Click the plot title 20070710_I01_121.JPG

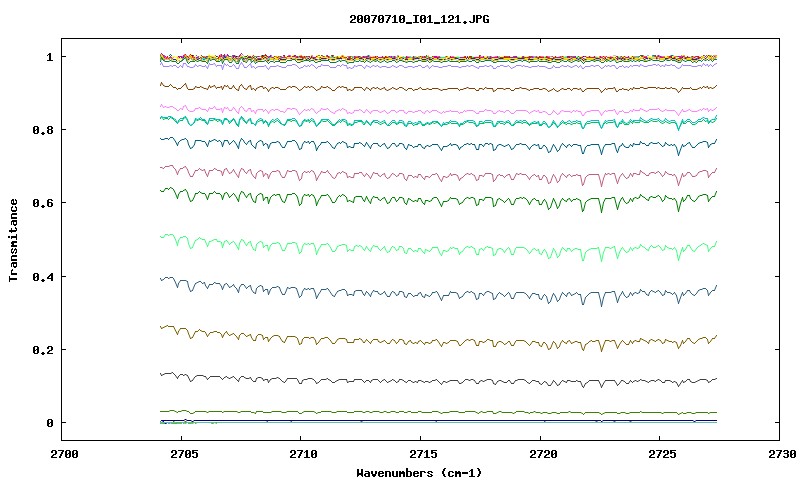(419, 19)
